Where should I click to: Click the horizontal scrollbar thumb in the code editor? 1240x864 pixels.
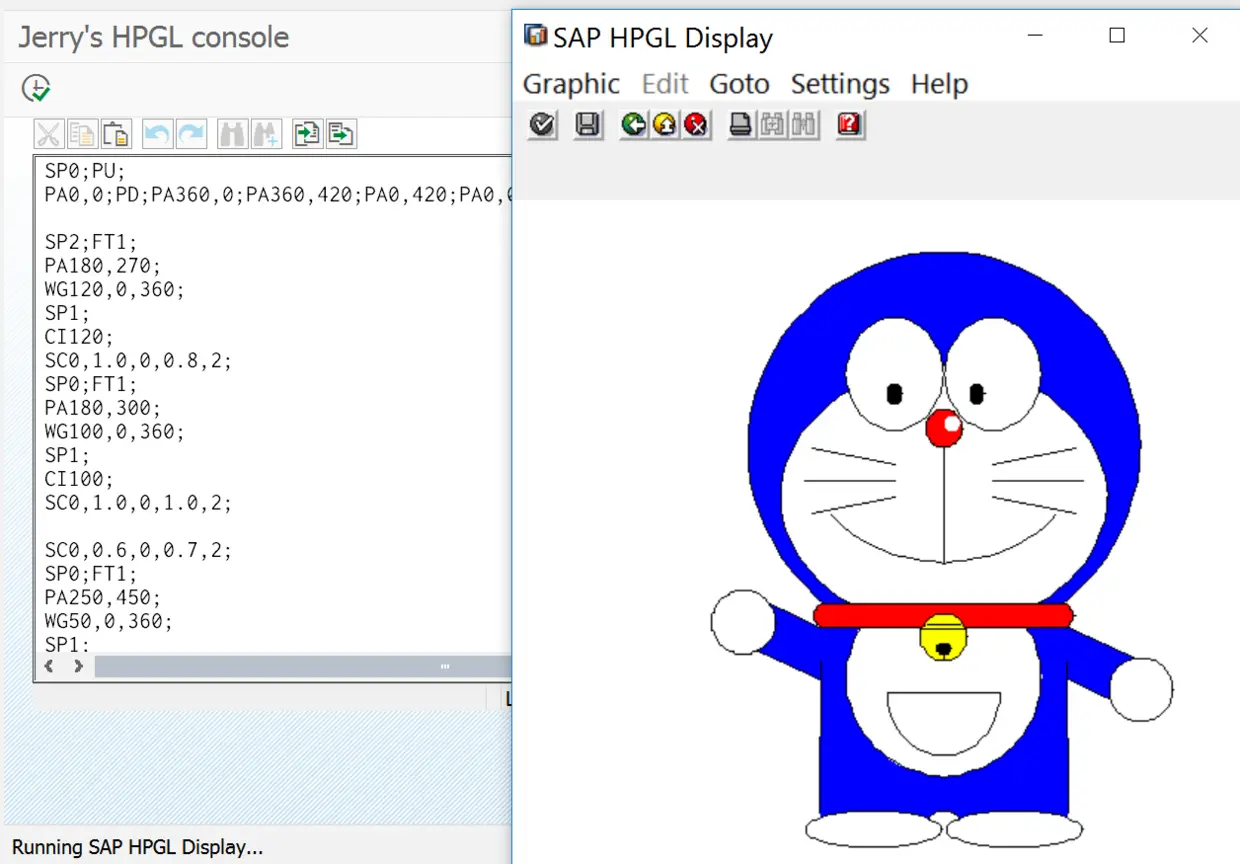tap(303, 666)
